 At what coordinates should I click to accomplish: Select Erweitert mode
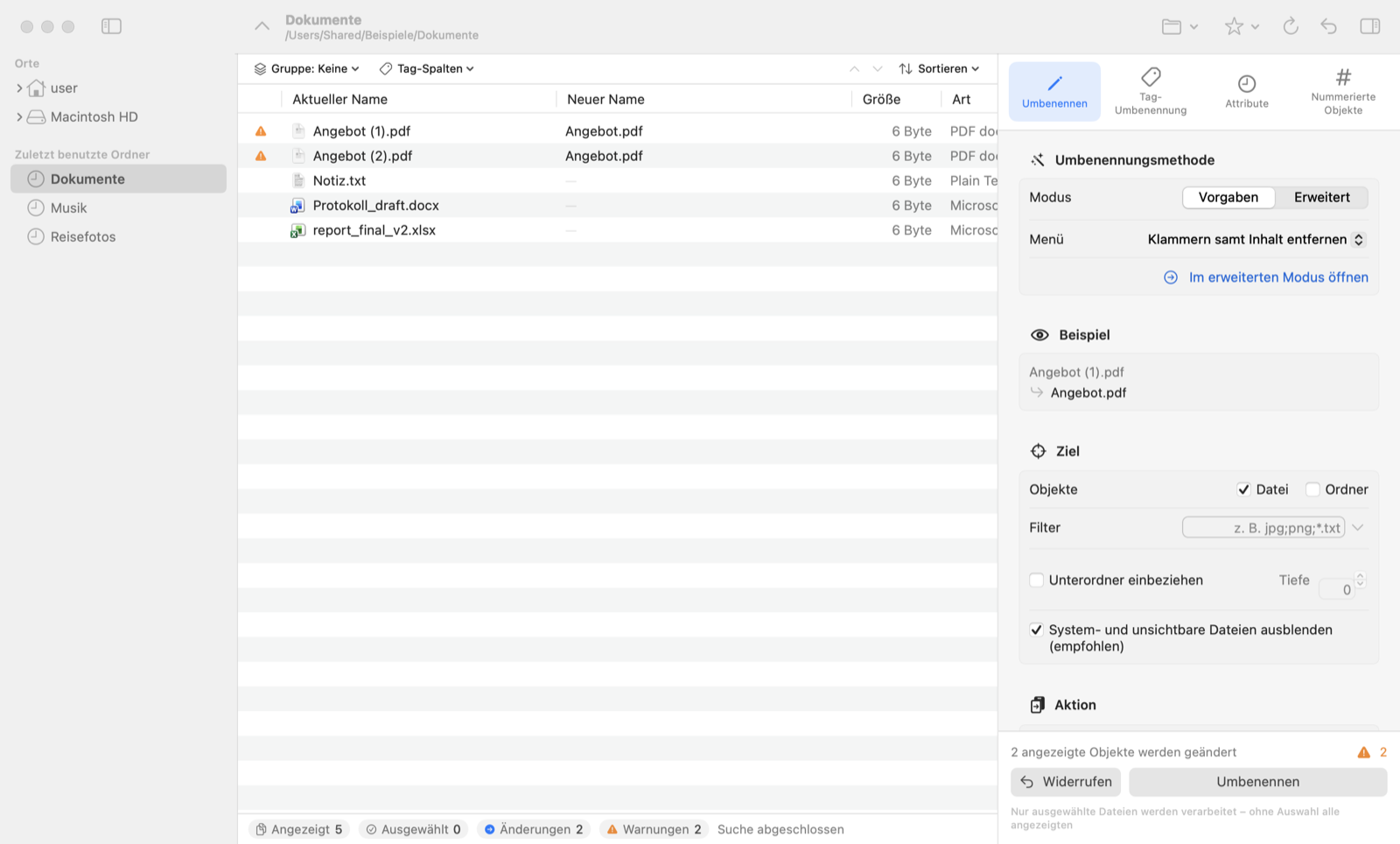click(1321, 198)
